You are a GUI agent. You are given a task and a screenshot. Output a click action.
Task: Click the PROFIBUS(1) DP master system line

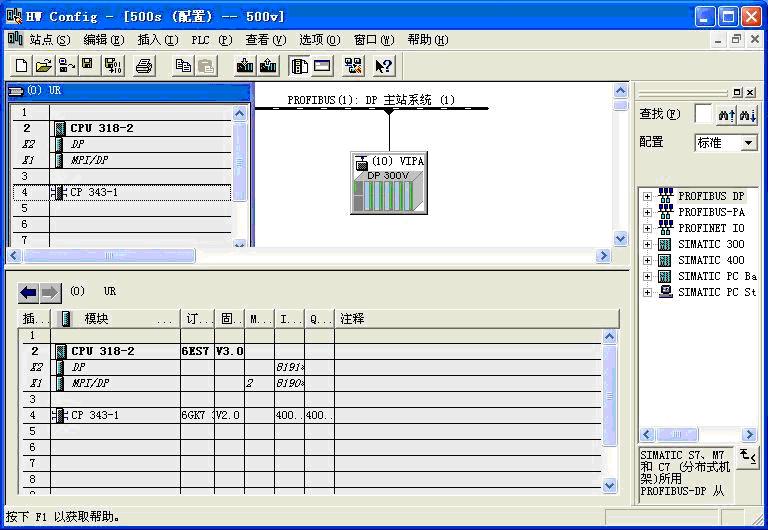coord(371,108)
